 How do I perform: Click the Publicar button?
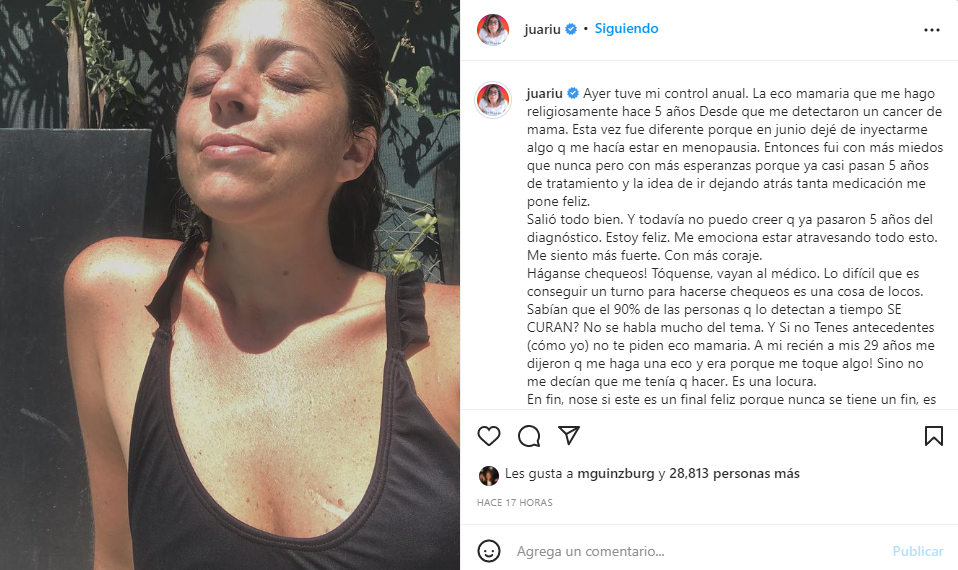tap(918, 551)
